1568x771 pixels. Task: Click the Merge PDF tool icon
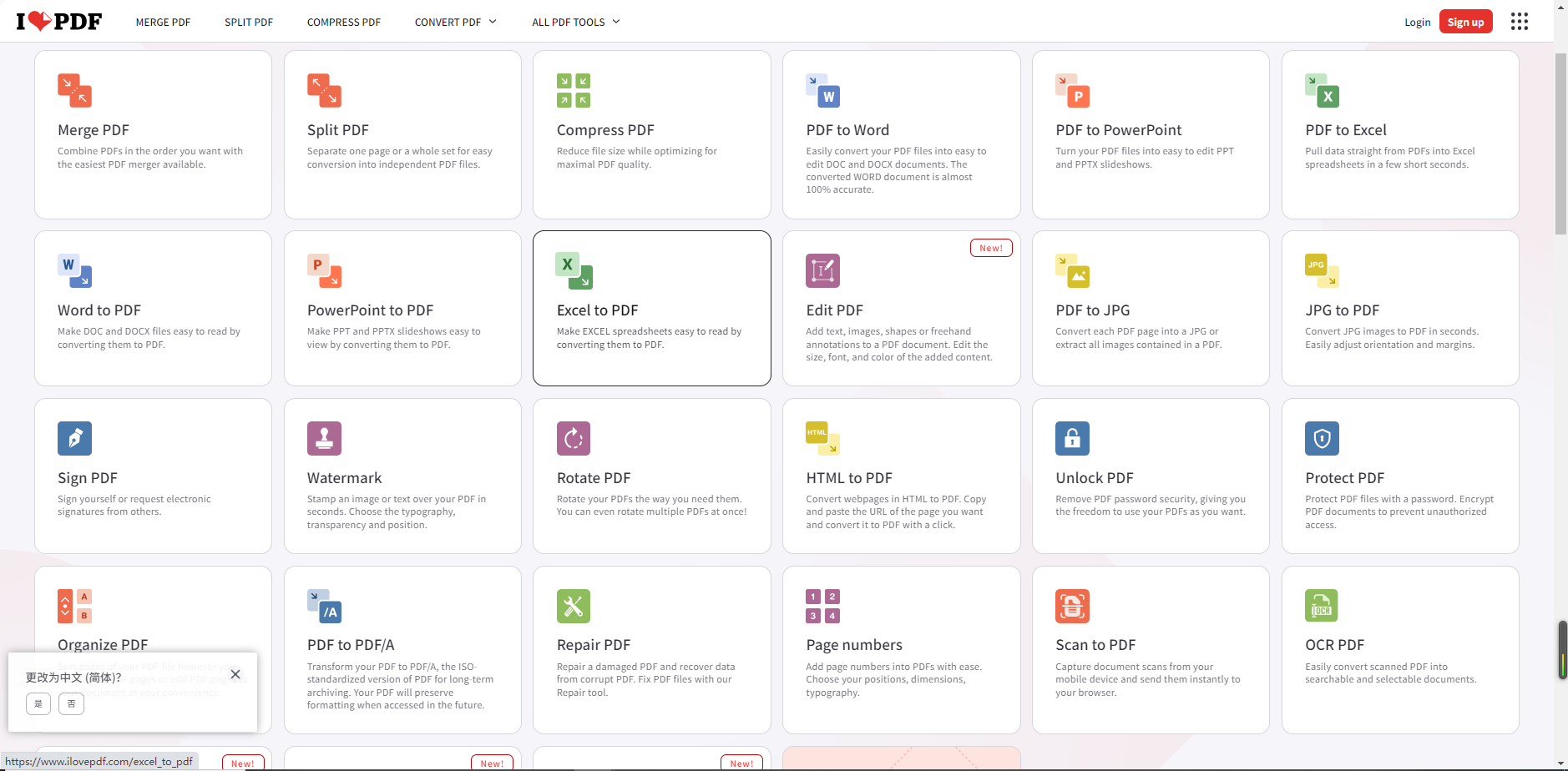coord(74,90)
